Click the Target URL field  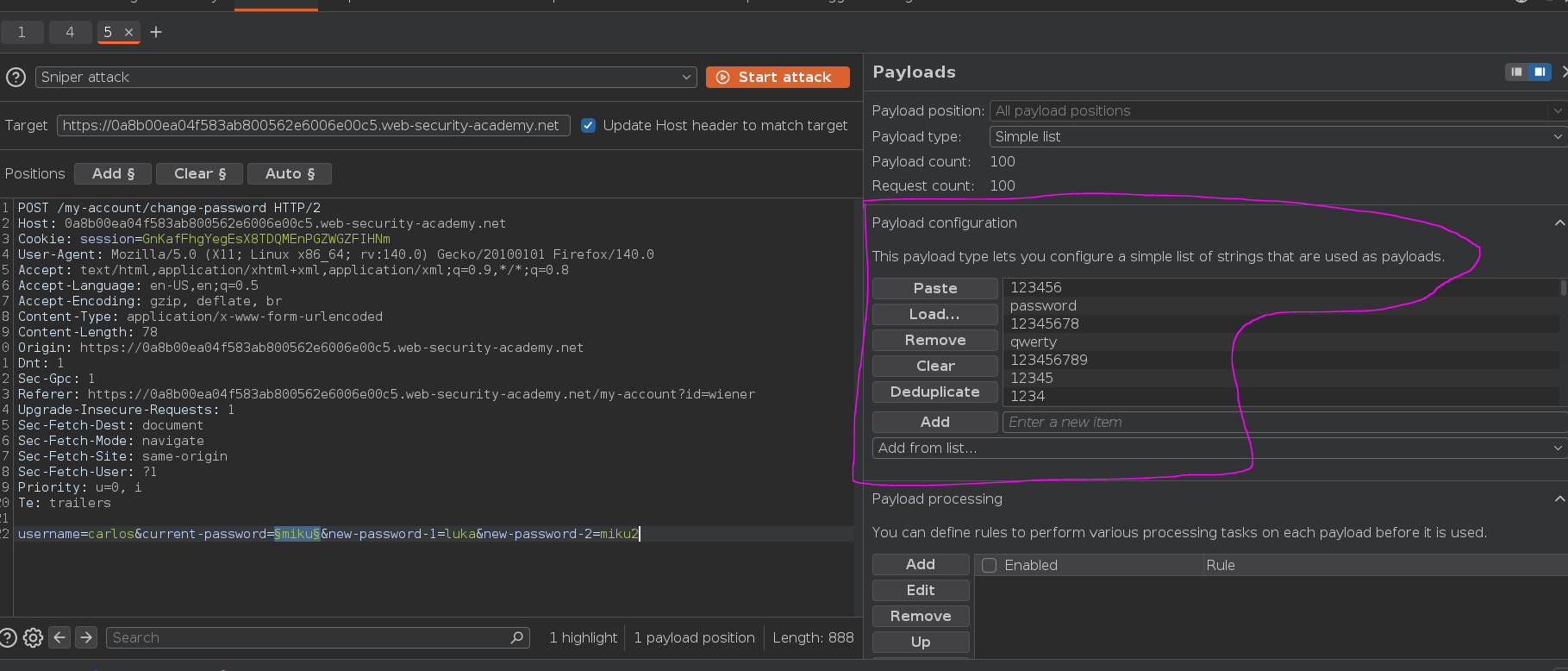coord(314,125)
